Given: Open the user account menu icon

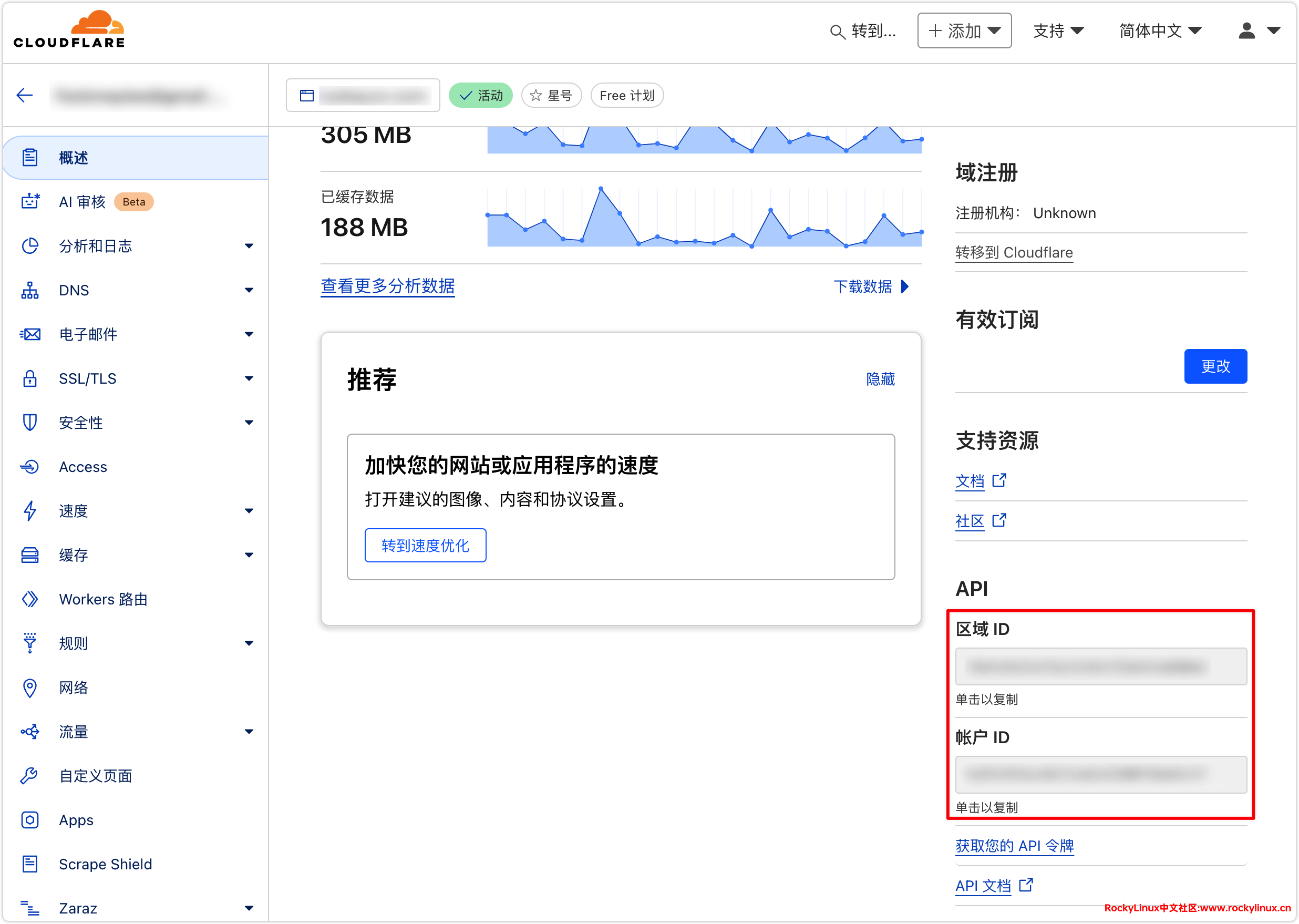Looking at the screenshot, I should pos(1246,30).
